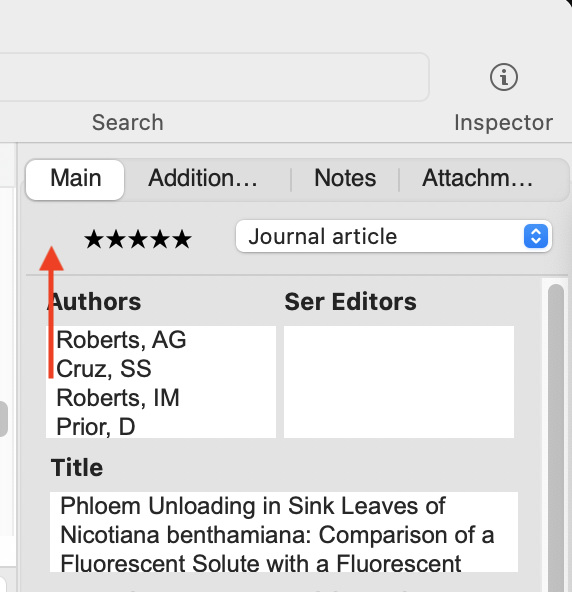This screenshot has height=592, width=572.
Task: Open the Journal article type dropdown
Action: coord(393,236)
